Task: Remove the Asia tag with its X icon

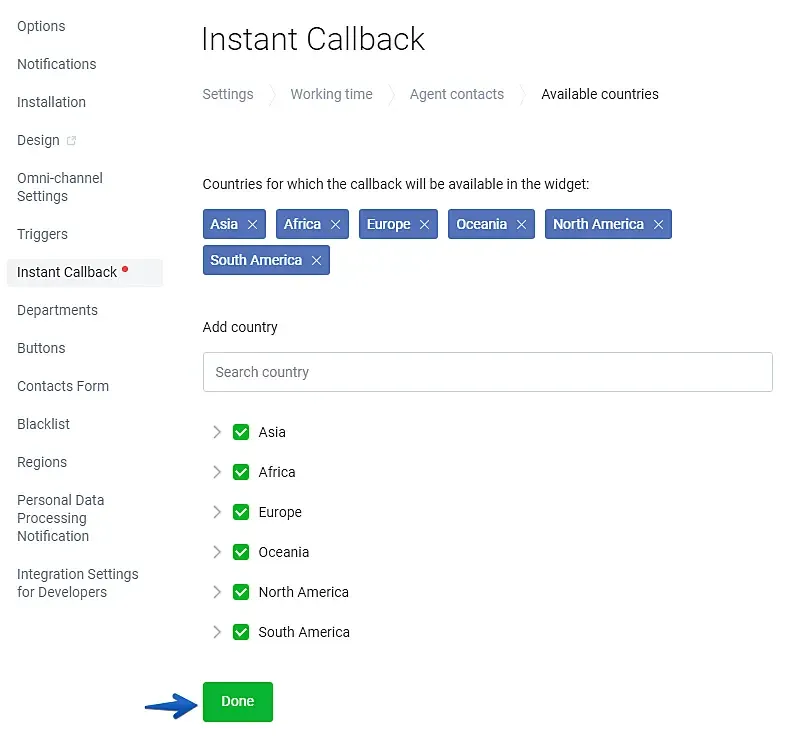Action: 252,224
